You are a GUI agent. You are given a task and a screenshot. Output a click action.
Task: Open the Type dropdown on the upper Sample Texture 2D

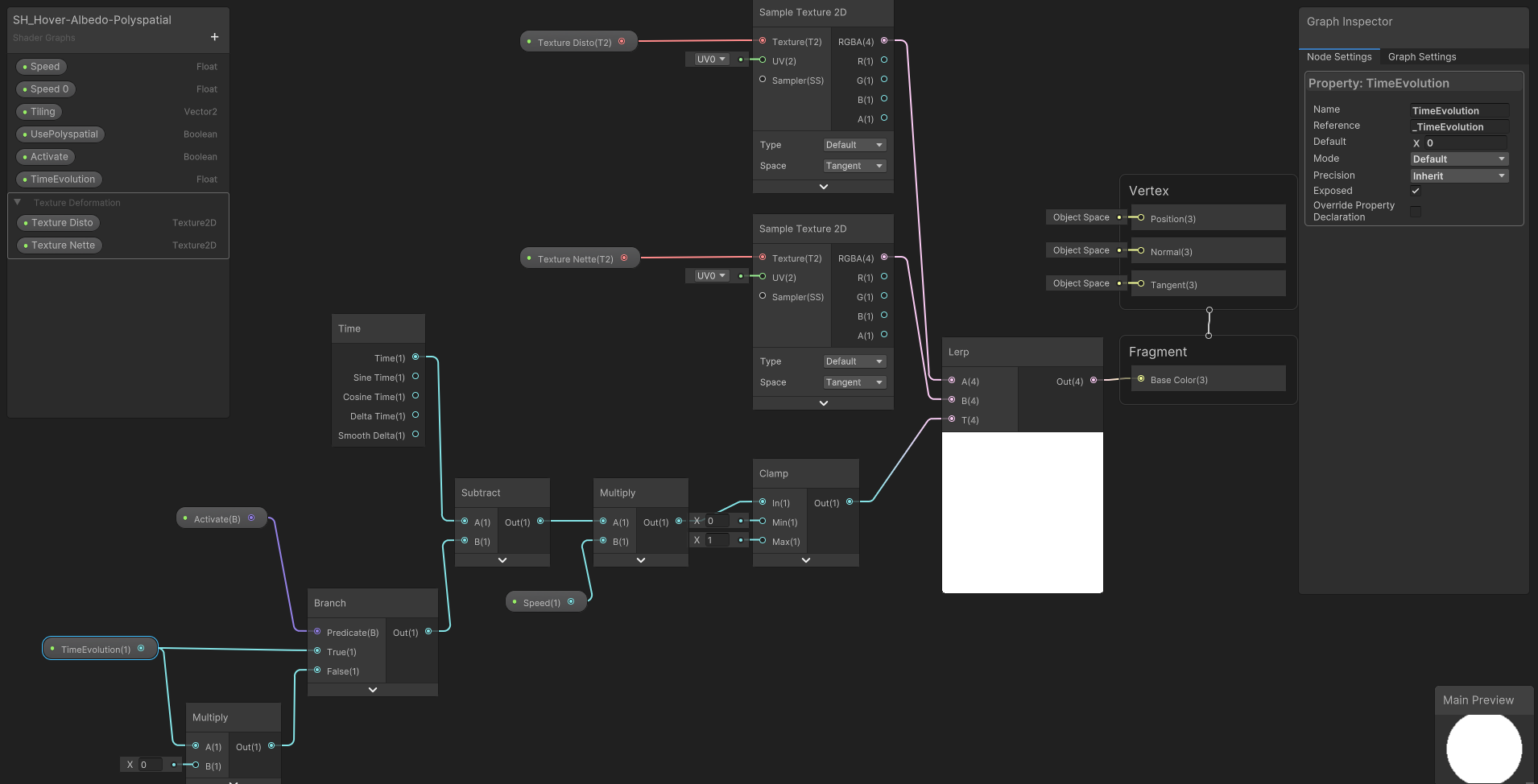point(854,144)
